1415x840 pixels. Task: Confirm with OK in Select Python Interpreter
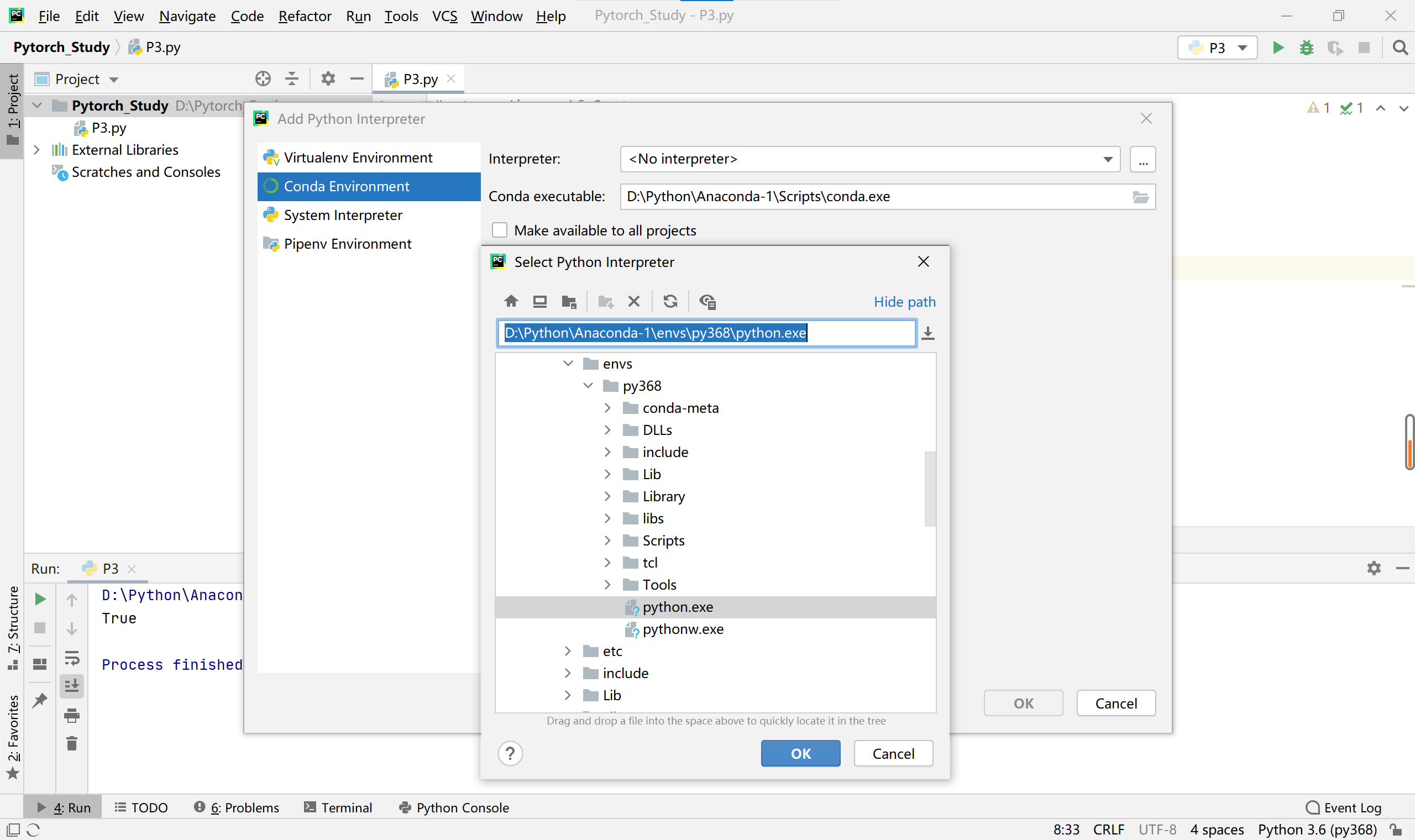point(801,754)
